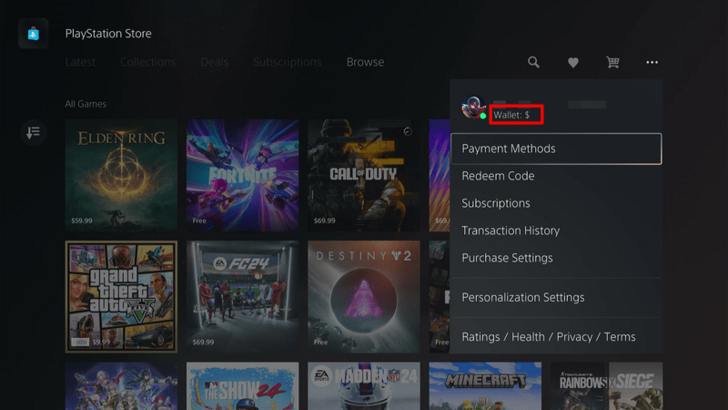
Task: Open the Rainbow Six Siege tile
Action: pos(606,386)
